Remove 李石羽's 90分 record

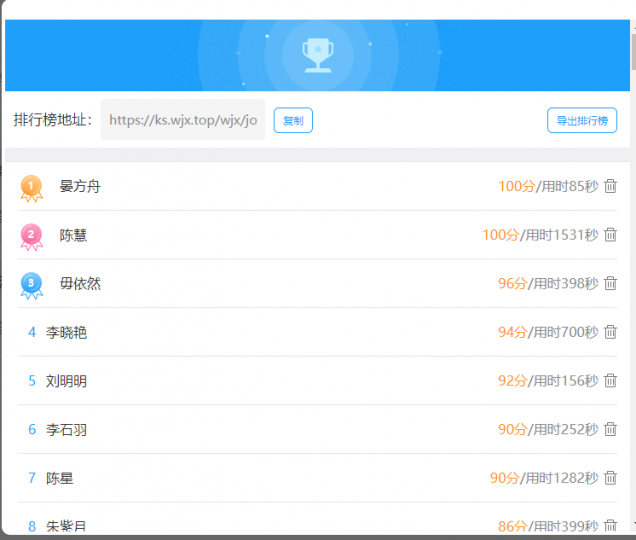click(610, 429)
